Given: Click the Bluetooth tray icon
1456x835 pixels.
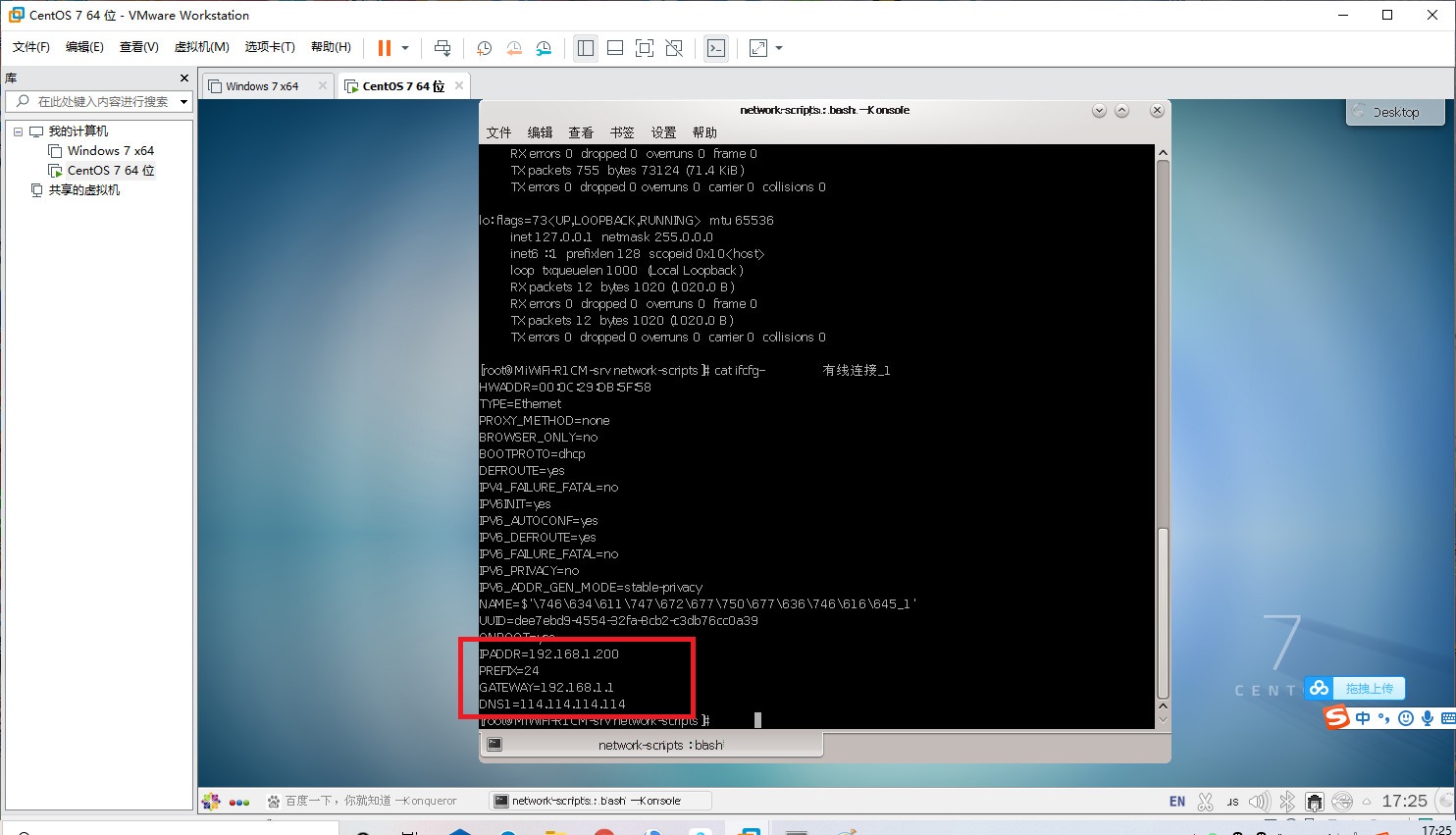Looking at the screenshot, I should 1287,802.
